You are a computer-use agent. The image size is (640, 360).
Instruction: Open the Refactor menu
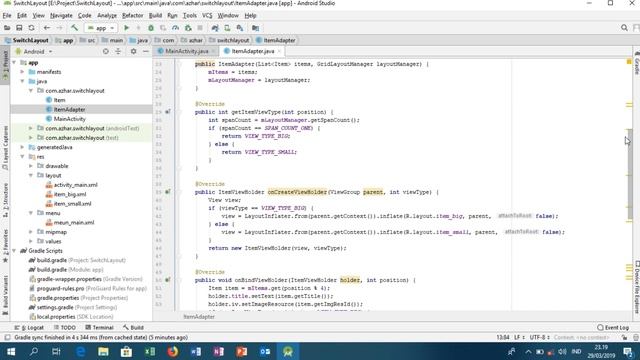click(x=133, y=16)
